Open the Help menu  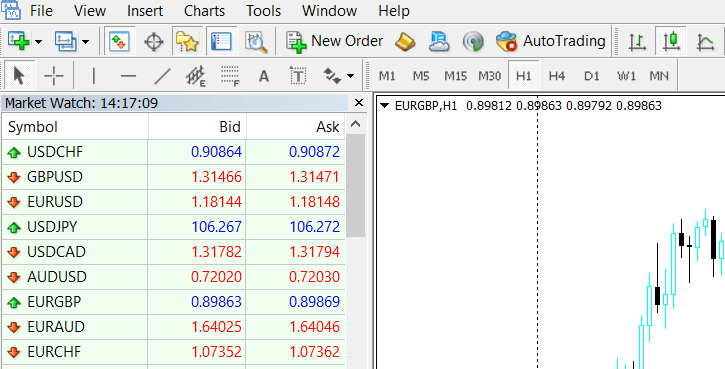click(394, 11)
